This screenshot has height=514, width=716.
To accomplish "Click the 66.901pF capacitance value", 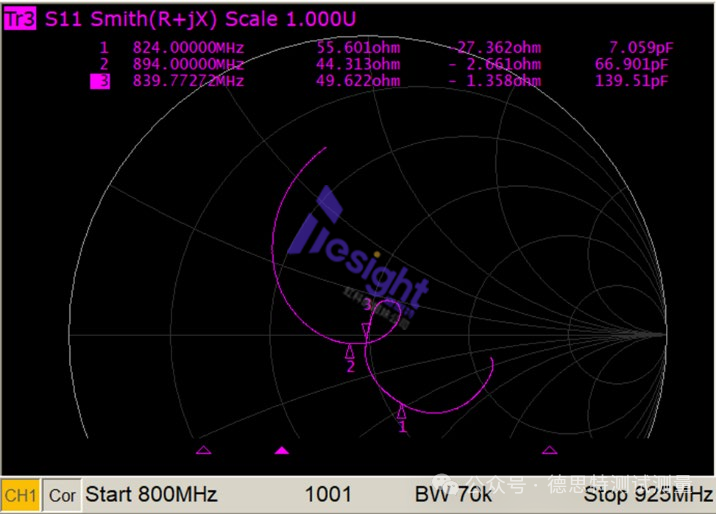I will click(632, 64).
